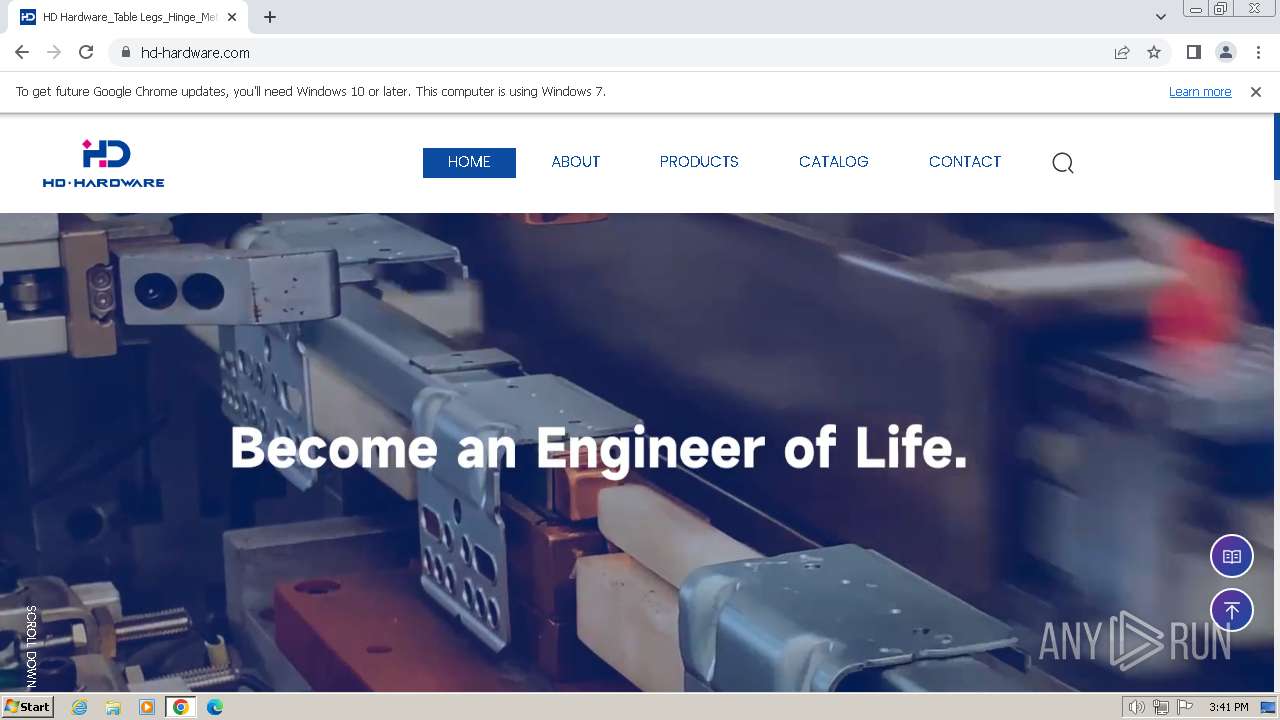Click the browser forward arrow
The image size is (1280, 720).
(x=54, y=52)
